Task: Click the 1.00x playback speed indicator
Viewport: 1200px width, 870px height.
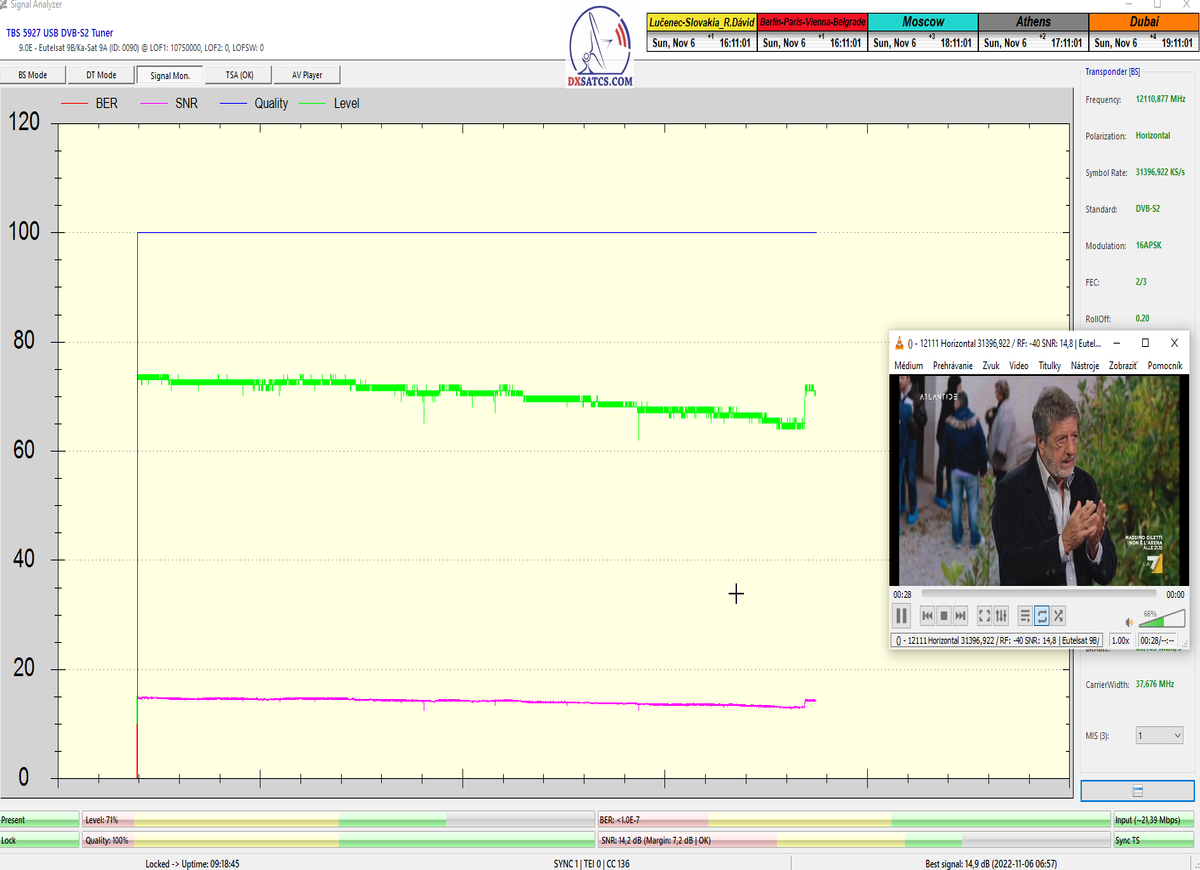Action: 1121,640
